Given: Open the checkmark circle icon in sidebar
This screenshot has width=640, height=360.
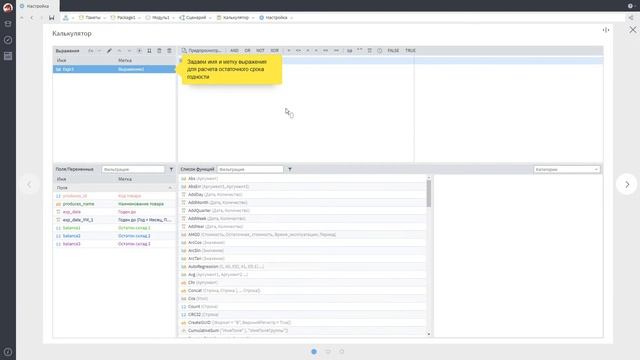Looking at the screenshot, I should (x=8, y=40).
